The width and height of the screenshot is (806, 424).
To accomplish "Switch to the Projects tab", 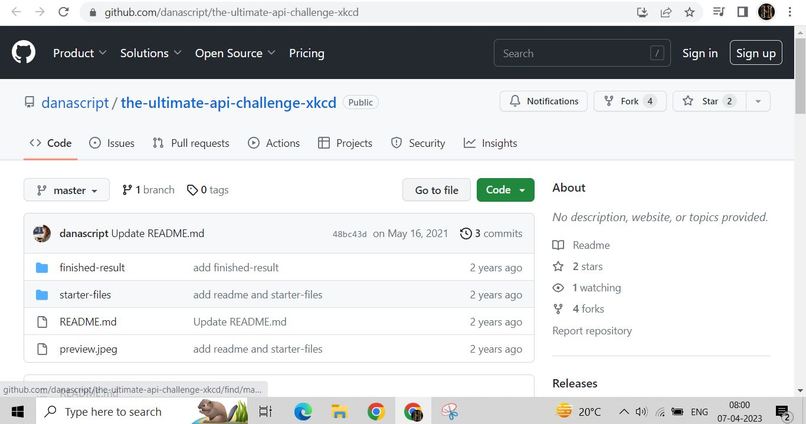I will click(x=345, y=143).
